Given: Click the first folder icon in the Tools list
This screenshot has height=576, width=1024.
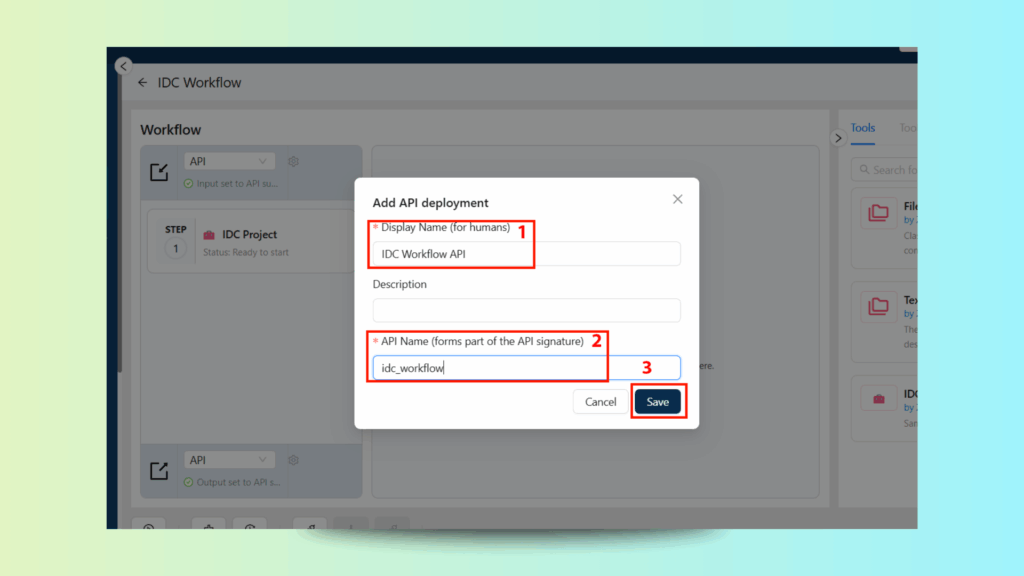Looking at the screenshot, I should (x=878, y=212).
